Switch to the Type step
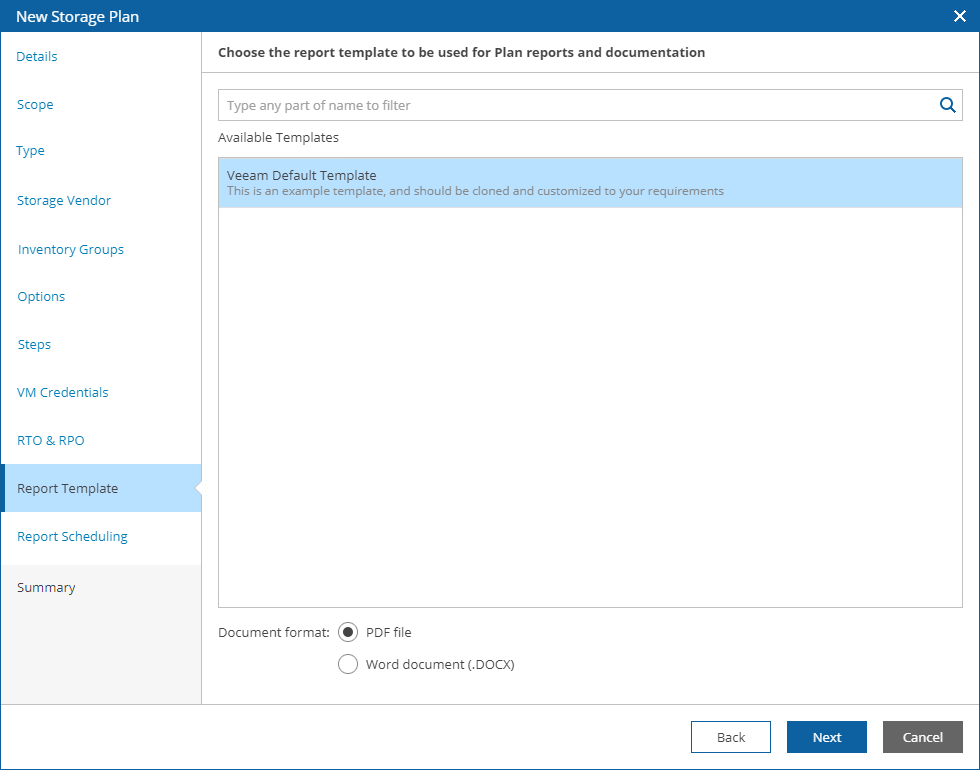The image size is (980, 770). [x=31, y=151]
